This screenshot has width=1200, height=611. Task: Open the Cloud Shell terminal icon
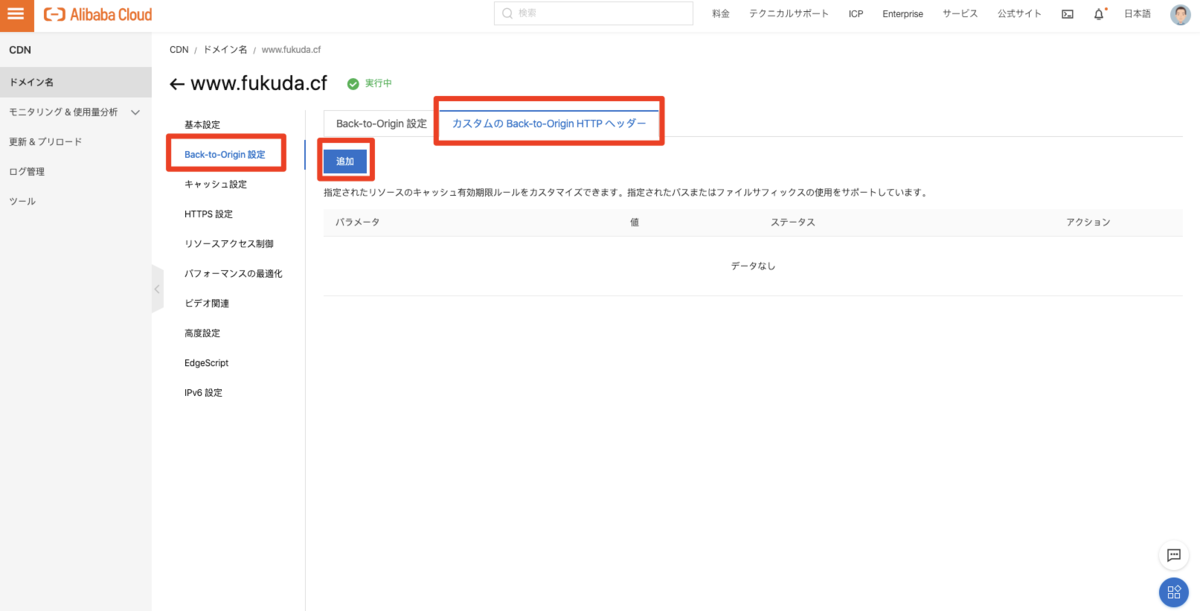point(1067,14)
